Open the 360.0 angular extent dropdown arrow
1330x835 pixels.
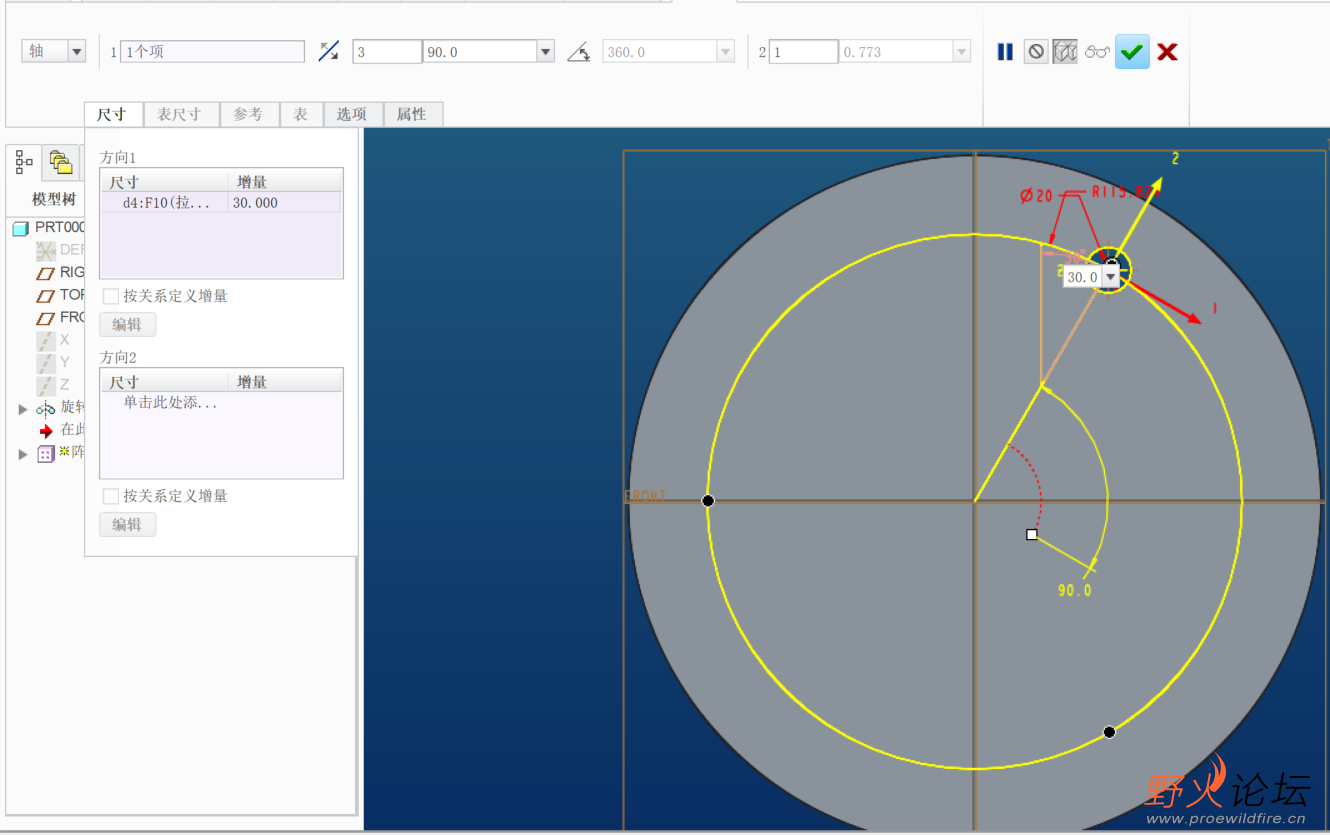(x=725, y=52)
